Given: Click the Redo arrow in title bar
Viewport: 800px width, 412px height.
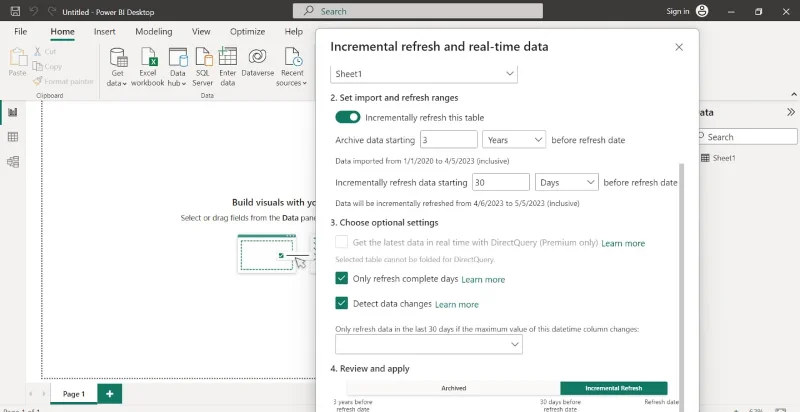Looking at the screenshot, I should point(51,11).
